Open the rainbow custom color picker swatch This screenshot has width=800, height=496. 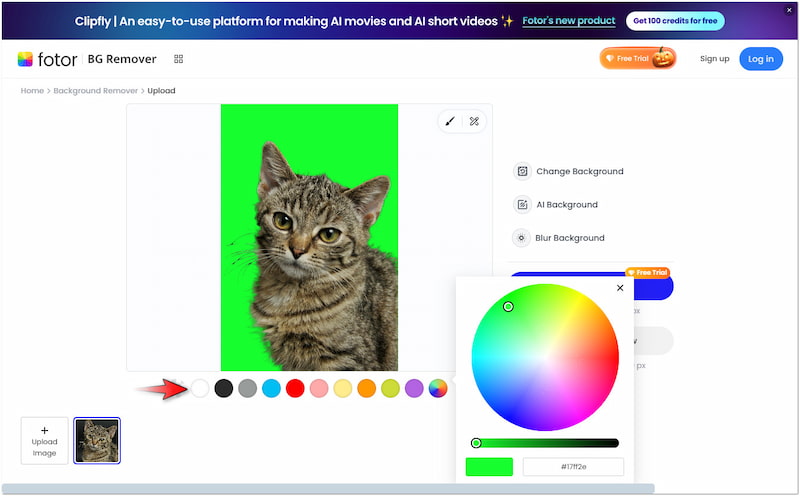pyautogui.click(x=438, y=388)
